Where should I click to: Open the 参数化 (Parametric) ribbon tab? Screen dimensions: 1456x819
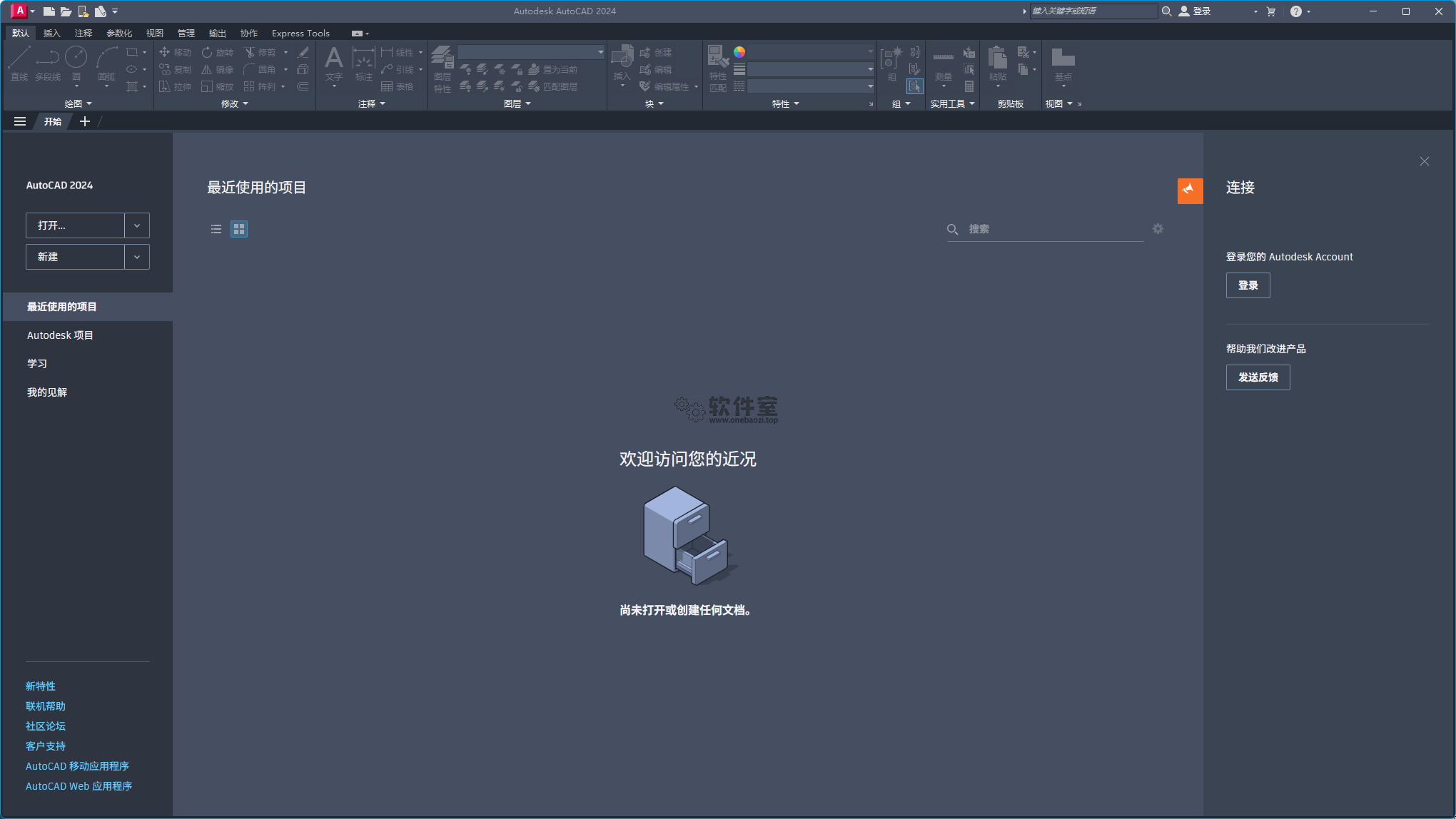click(x=119, y=33)
